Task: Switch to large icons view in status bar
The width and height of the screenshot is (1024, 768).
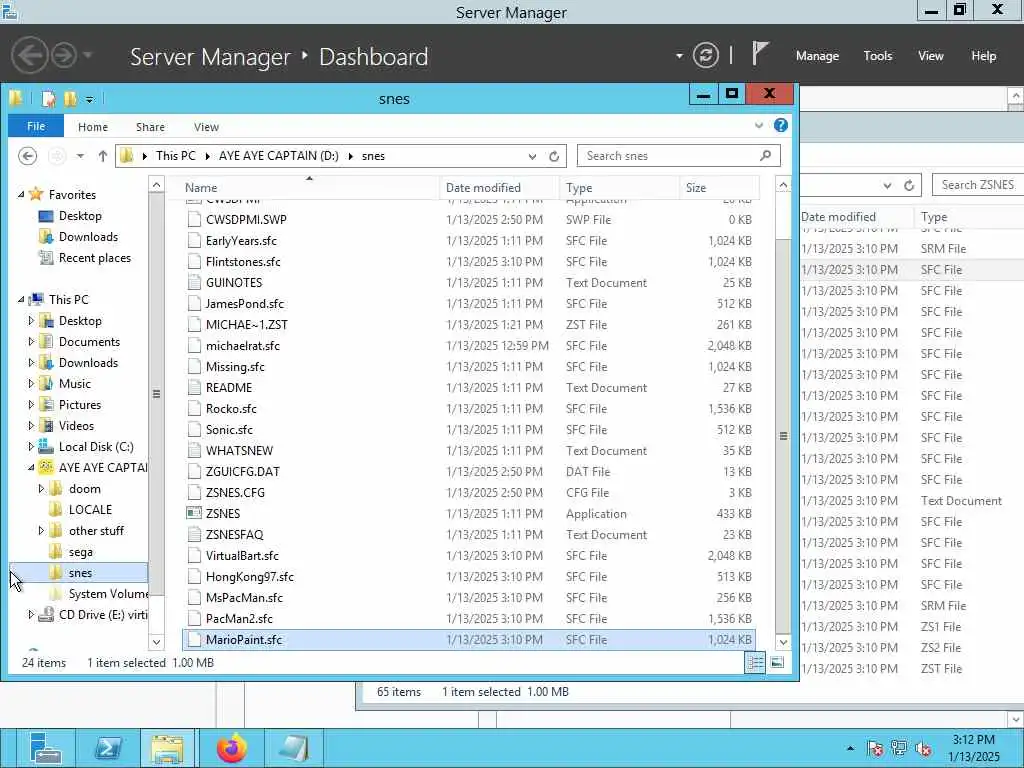Action: [x=777, y=662]
